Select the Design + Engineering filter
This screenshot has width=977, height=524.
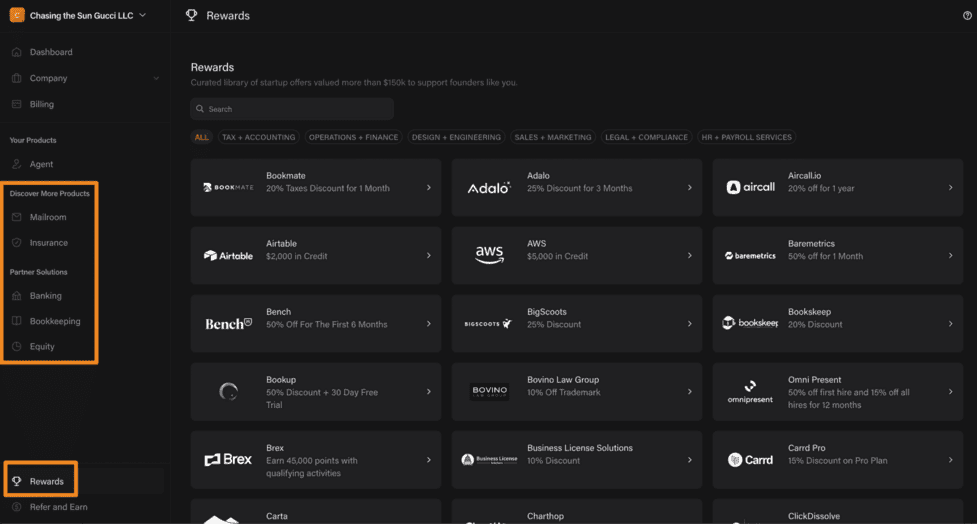coord(455,137)
